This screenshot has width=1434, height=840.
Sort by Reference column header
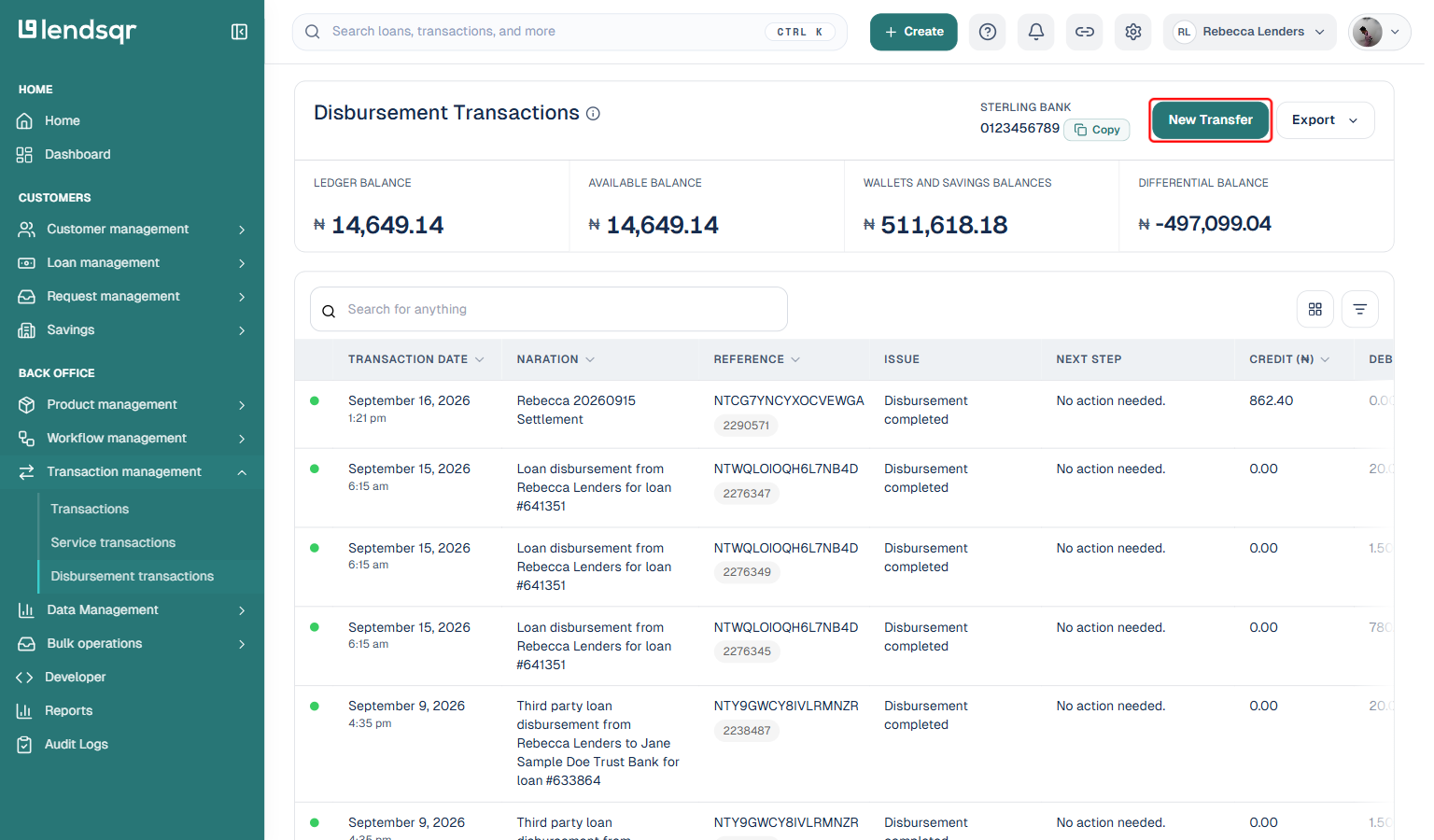tap(757, 359)
